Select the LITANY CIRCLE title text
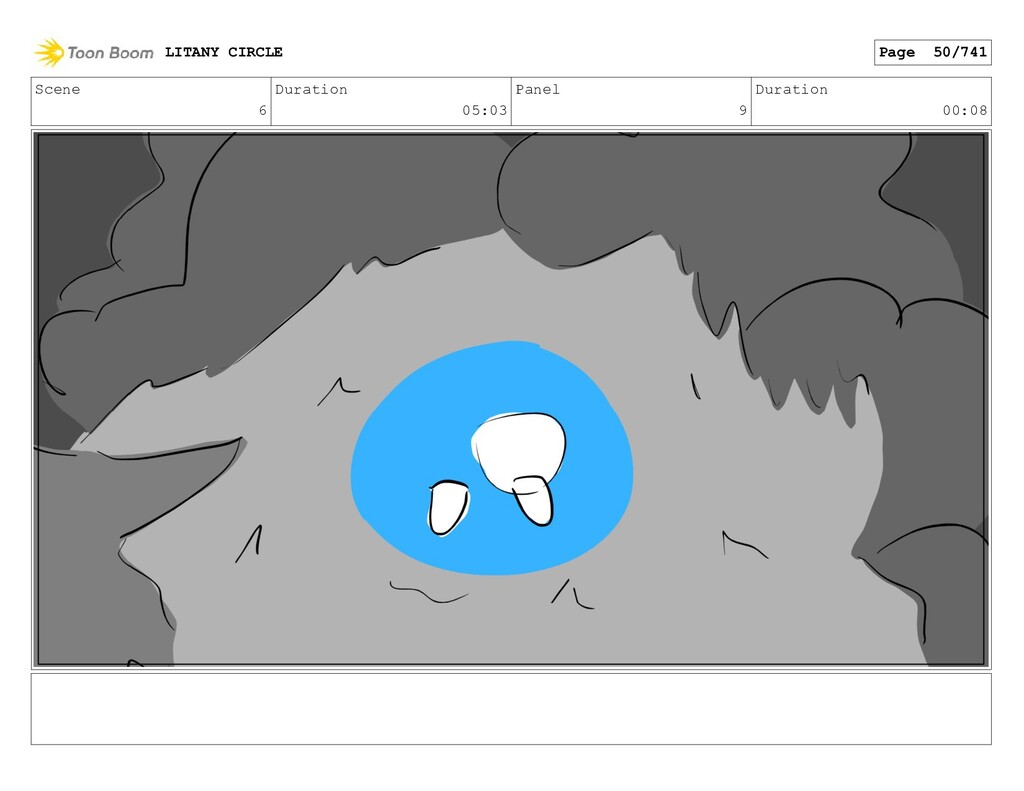Image resolution: width=1024 pixels, height=791 pixels. point(223,52)
